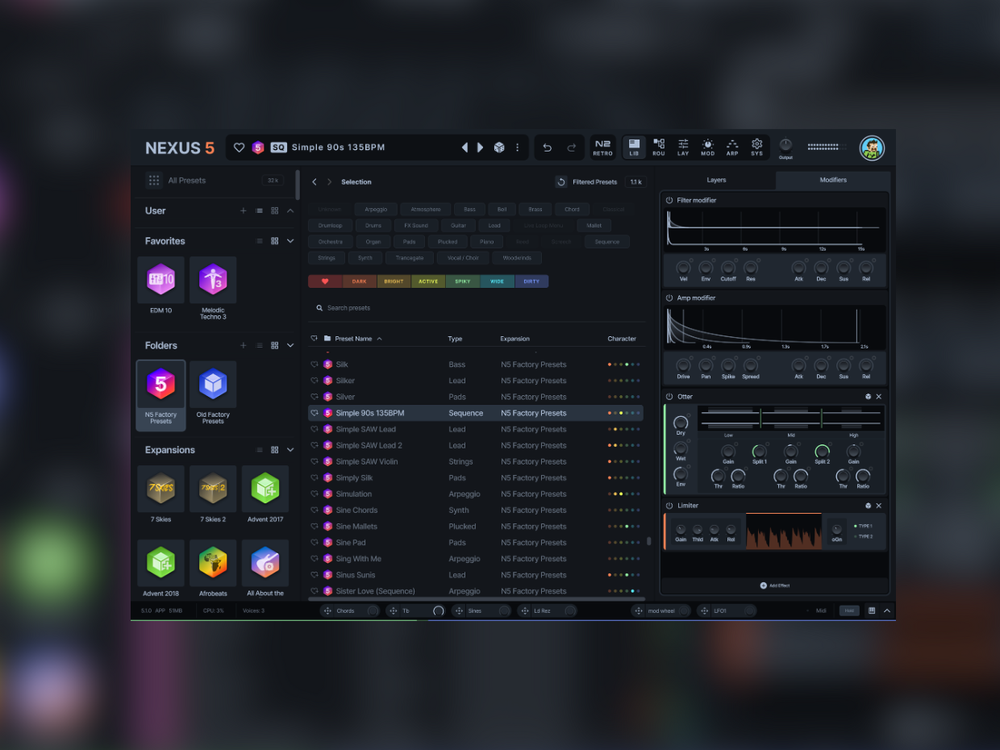Open the MOD modulation view
Viewport: 1000px width, 750px height.
(707, 147)
